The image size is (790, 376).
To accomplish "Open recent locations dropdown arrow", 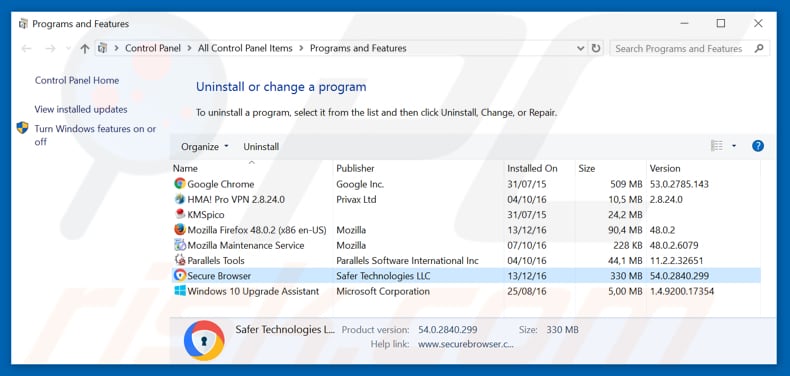I will coord(69,48).
